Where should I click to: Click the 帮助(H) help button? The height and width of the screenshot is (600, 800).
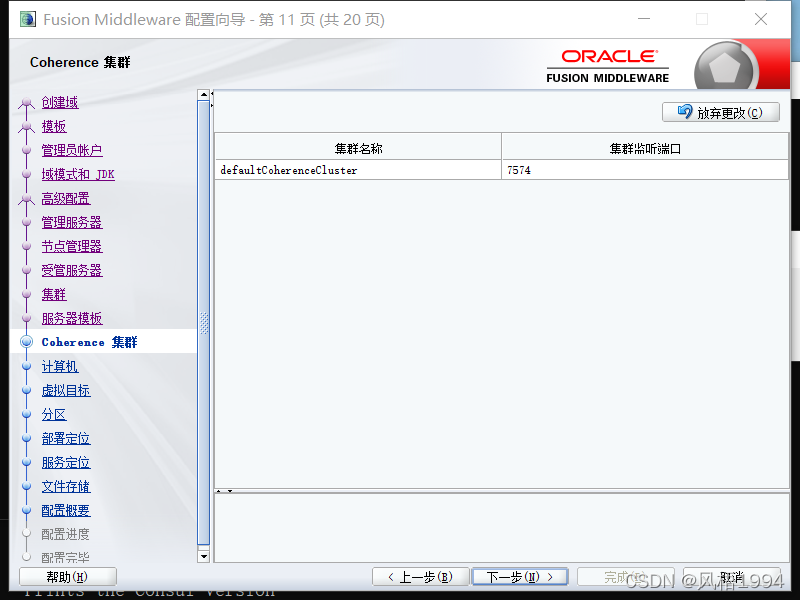pos(67,577)
